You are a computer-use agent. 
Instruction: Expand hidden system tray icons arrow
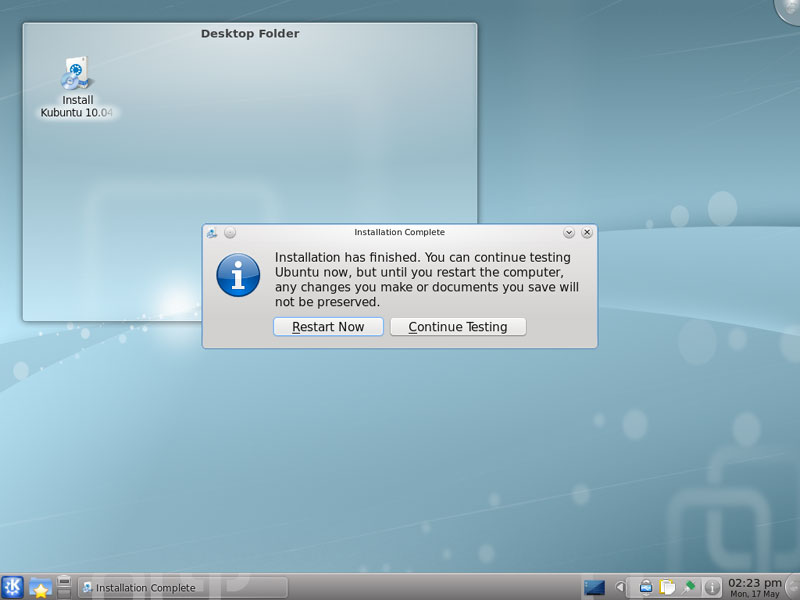pyautogui.click(x=620, y=587)
